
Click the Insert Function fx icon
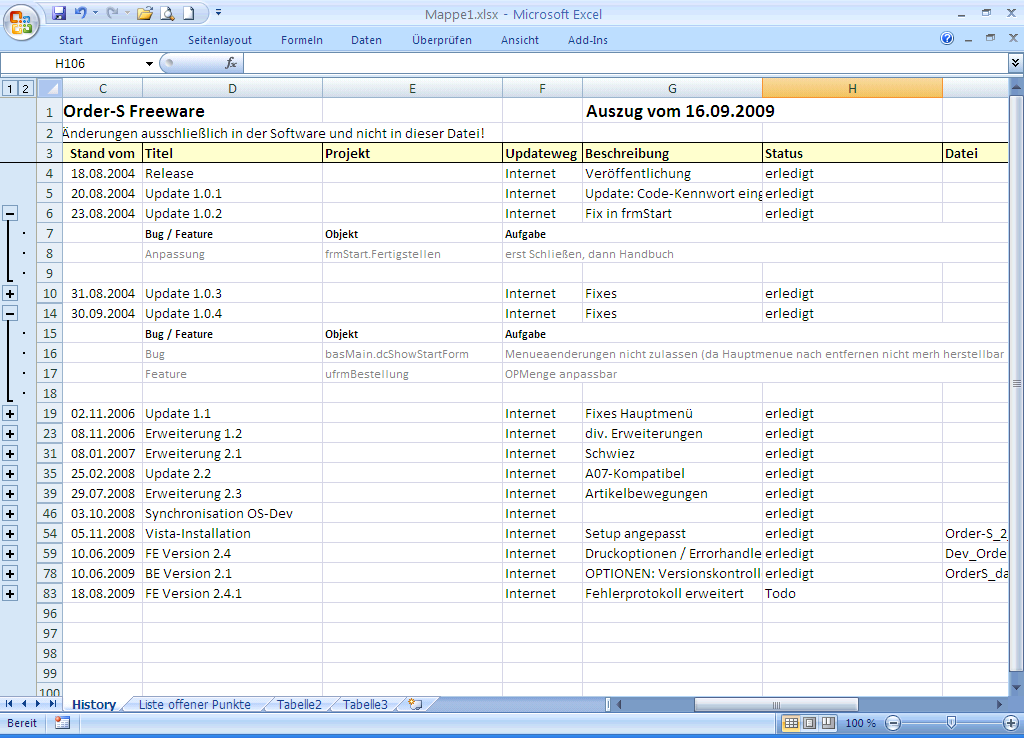(231, 63)
